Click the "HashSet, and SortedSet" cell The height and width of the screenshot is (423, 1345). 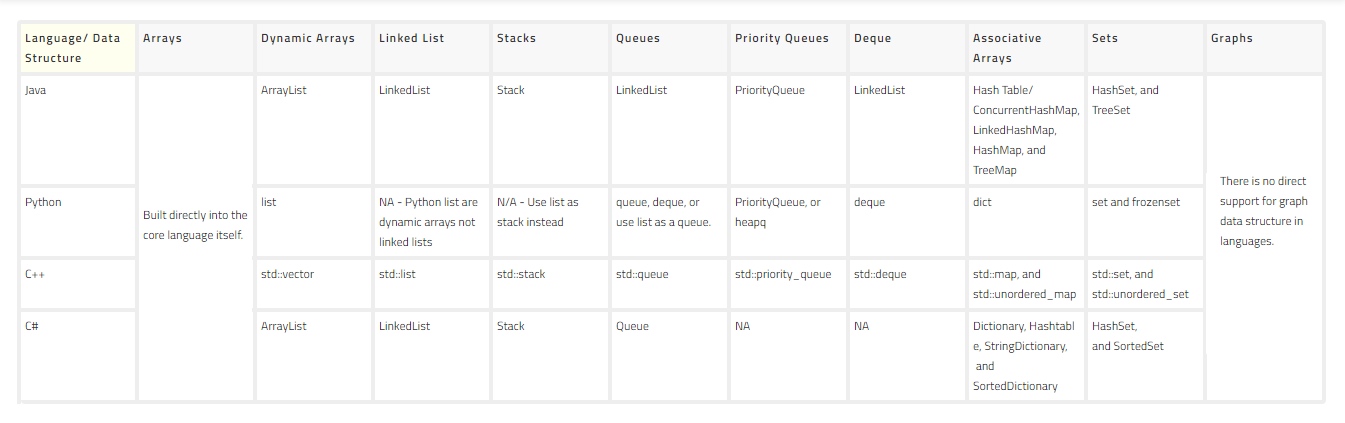(1128, 336)
